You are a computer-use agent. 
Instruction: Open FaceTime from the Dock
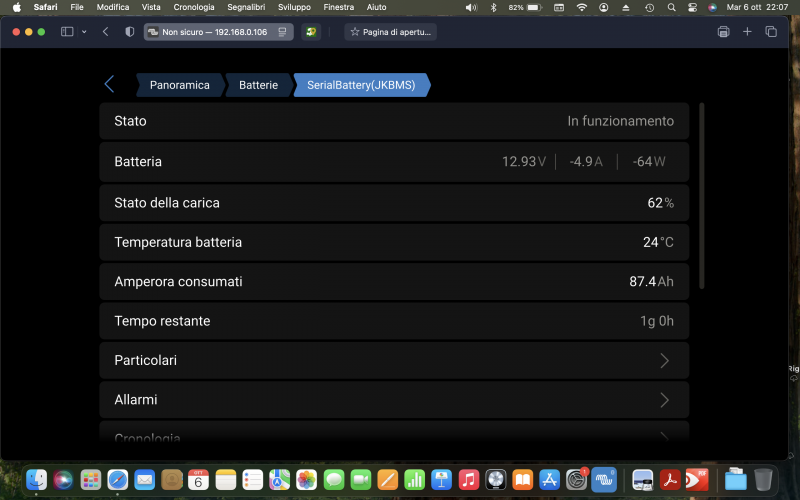(361, 480)
